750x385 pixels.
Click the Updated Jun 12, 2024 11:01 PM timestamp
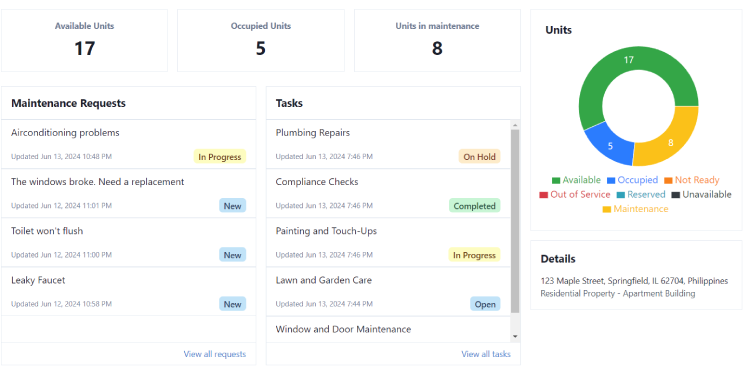tap(61, 206)
